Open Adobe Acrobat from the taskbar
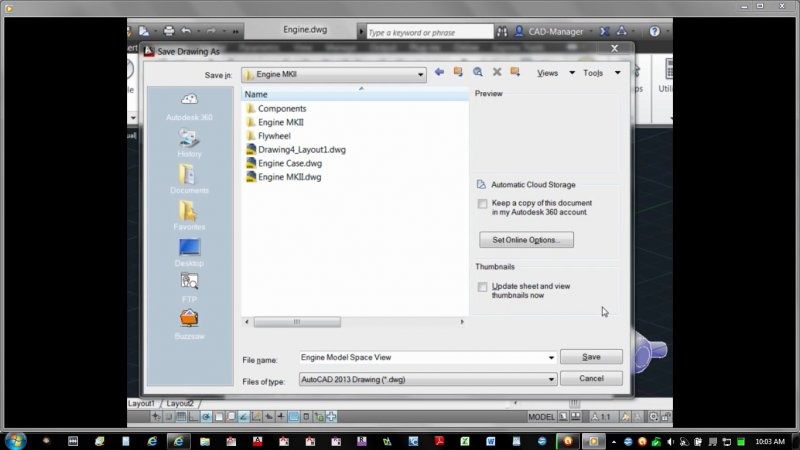 439,441
